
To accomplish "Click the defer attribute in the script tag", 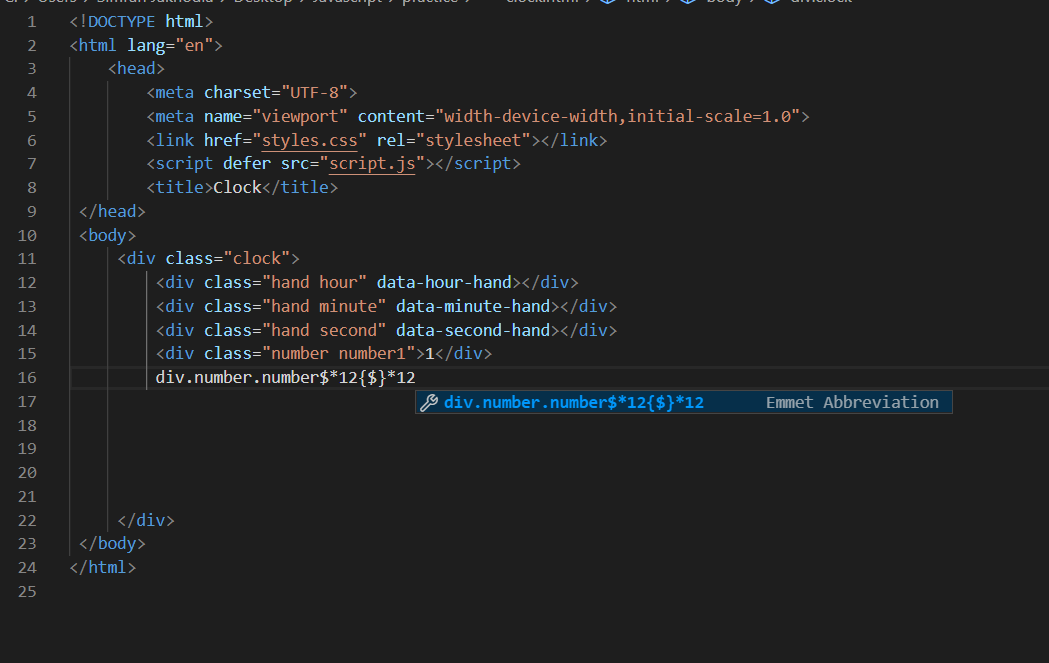I will click(x=246, y=163).
